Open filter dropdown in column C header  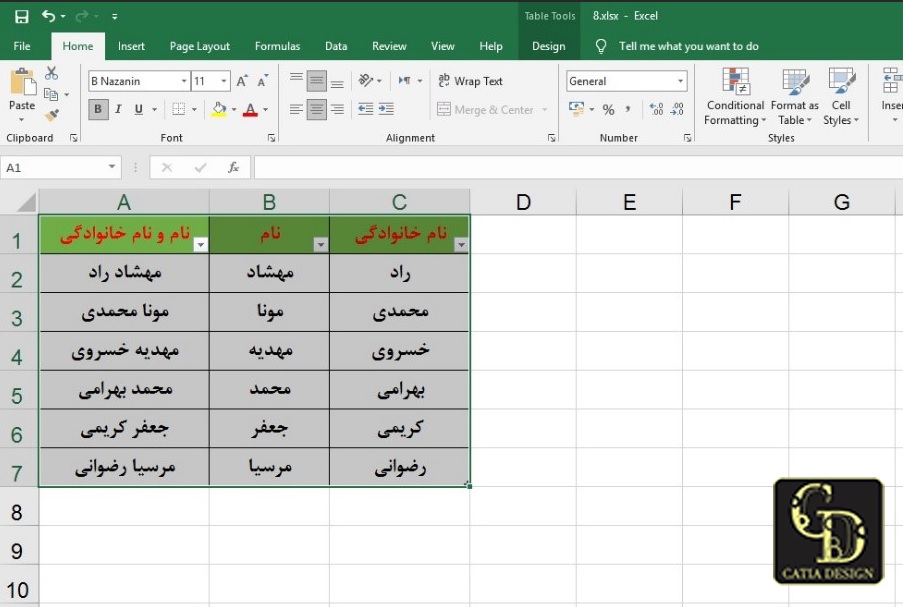coord(461,245)
